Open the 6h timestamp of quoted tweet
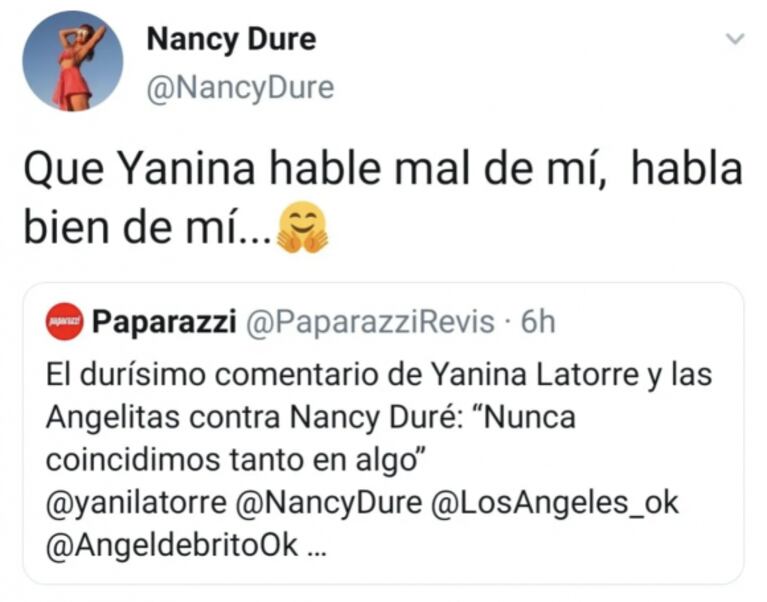Screen dimensions: 767x602 coord(539,322)
